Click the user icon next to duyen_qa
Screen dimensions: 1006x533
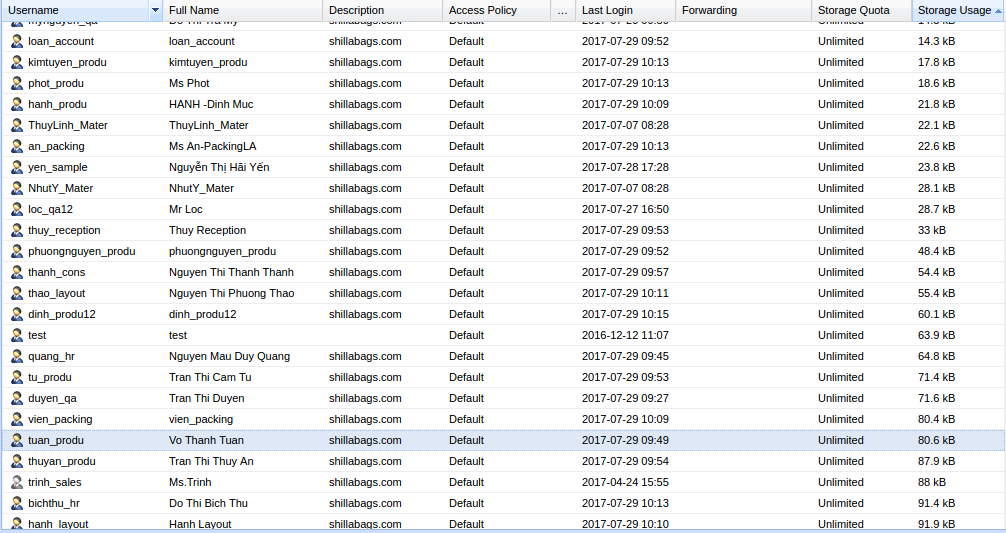[x=17, y=398]
